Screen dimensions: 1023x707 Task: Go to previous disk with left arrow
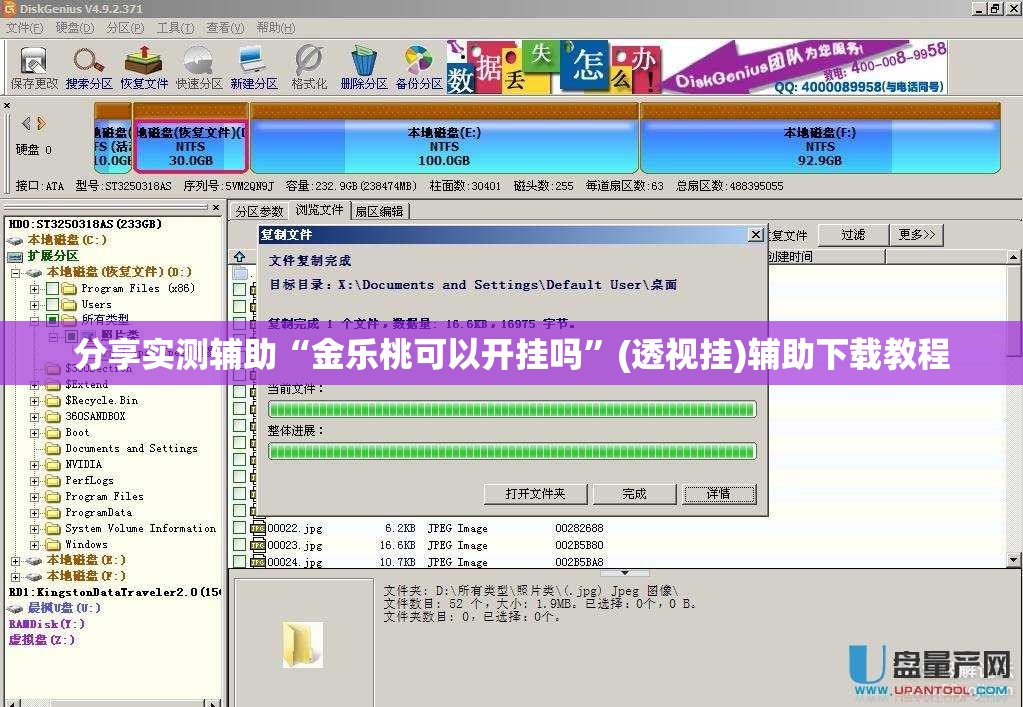click(26, 123)
